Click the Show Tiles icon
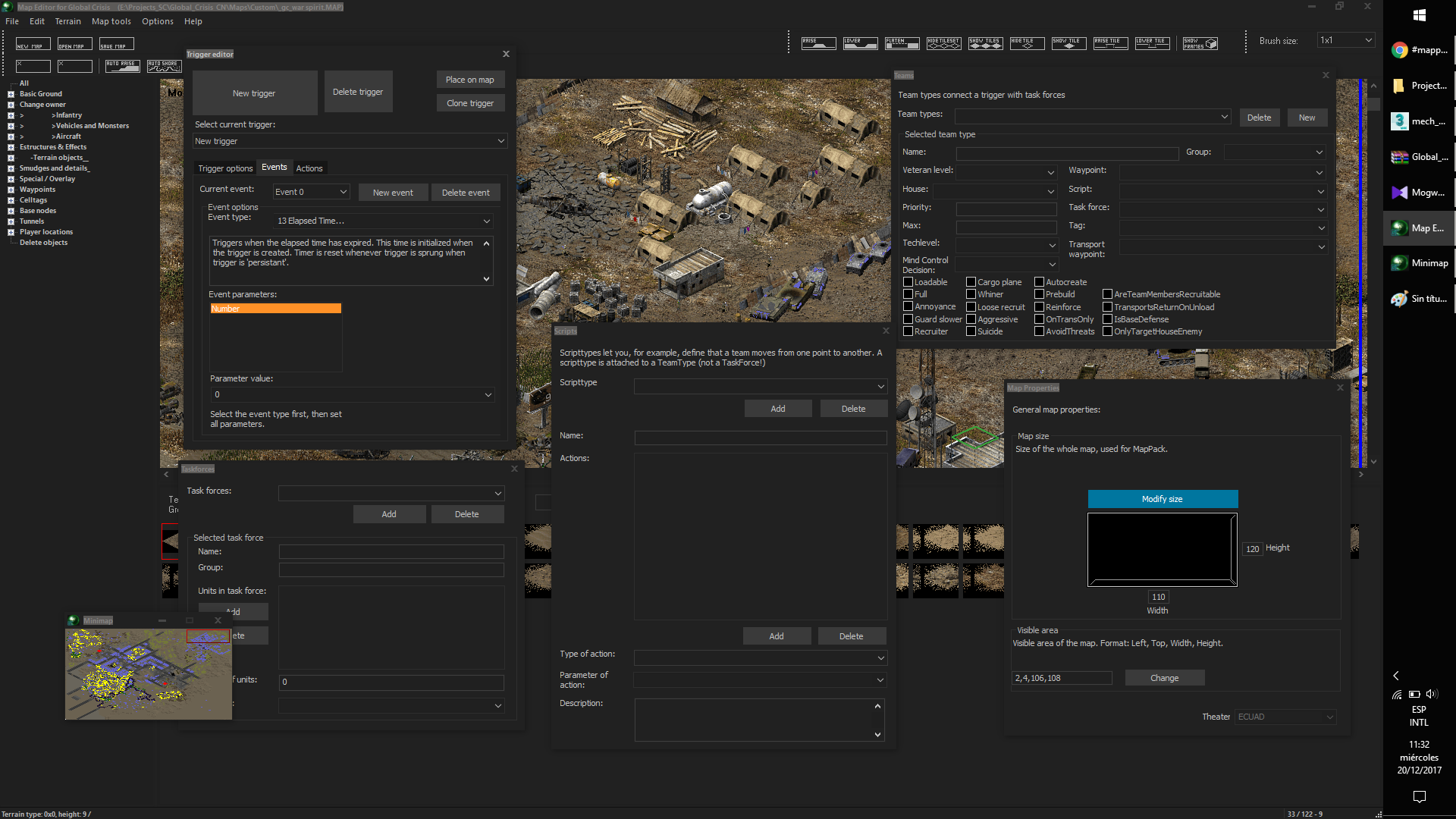The height and width of the screenshot is (819, 1456). [x=985, y=43]
